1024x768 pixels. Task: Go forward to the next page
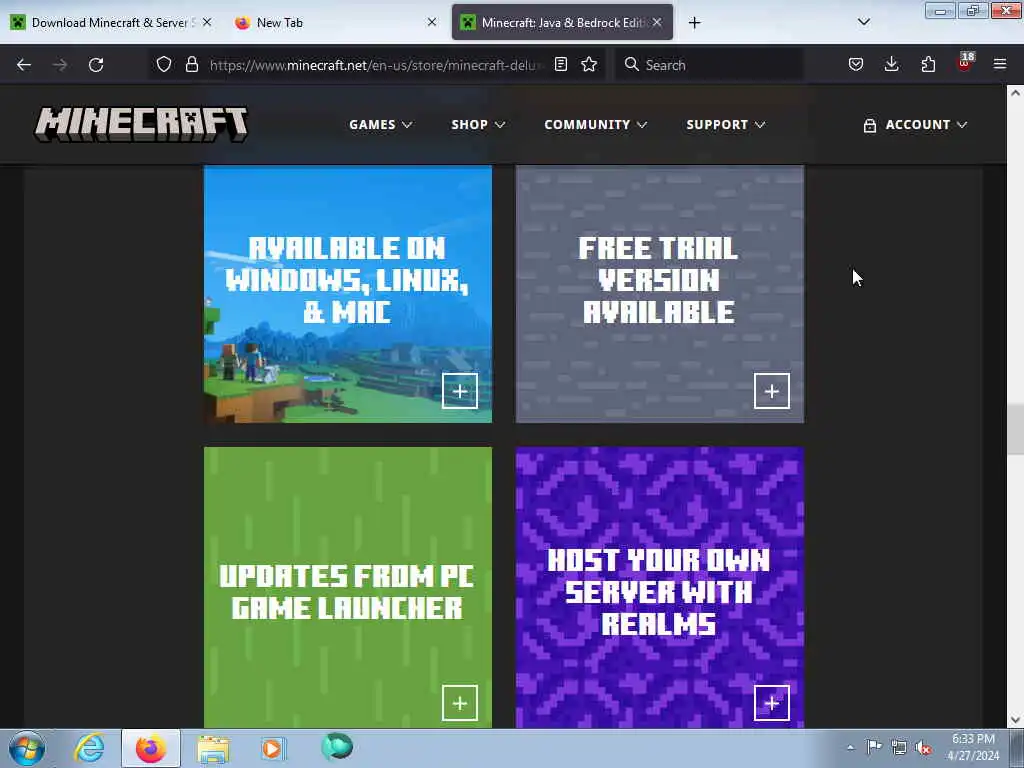[x=60, y=65]
